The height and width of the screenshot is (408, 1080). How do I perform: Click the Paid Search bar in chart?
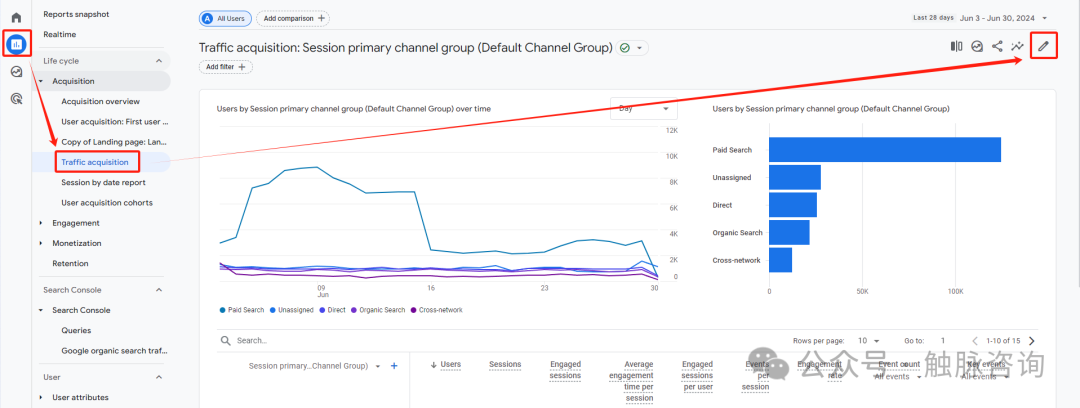884,150
